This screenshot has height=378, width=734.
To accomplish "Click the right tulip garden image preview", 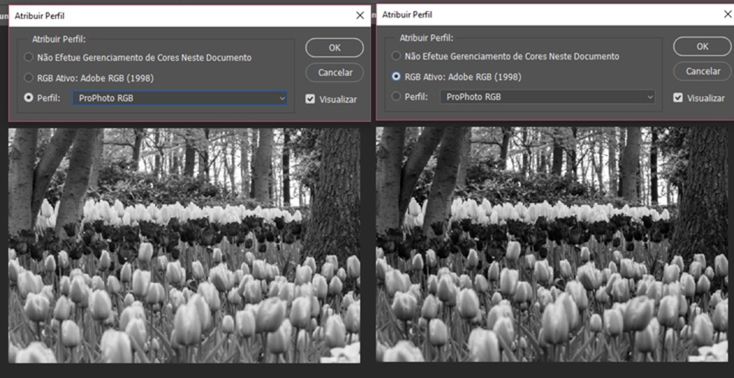I will click(x=552, y=244).
